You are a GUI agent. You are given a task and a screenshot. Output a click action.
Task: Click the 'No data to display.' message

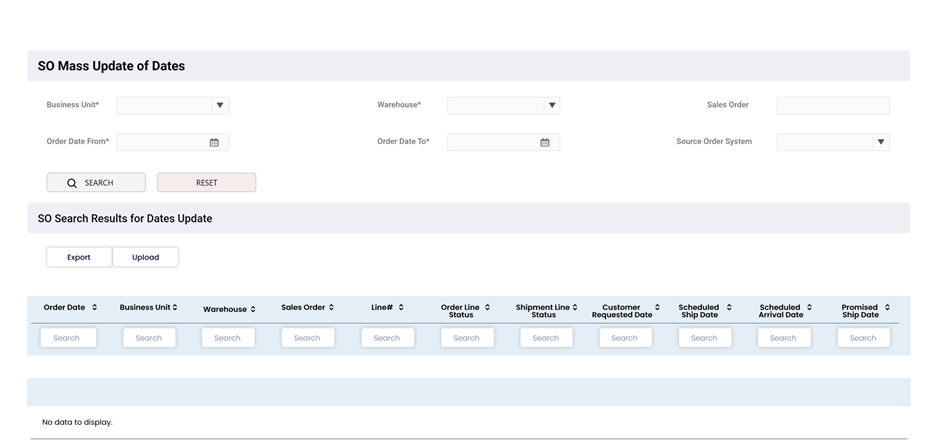click(x=77, y=423)
